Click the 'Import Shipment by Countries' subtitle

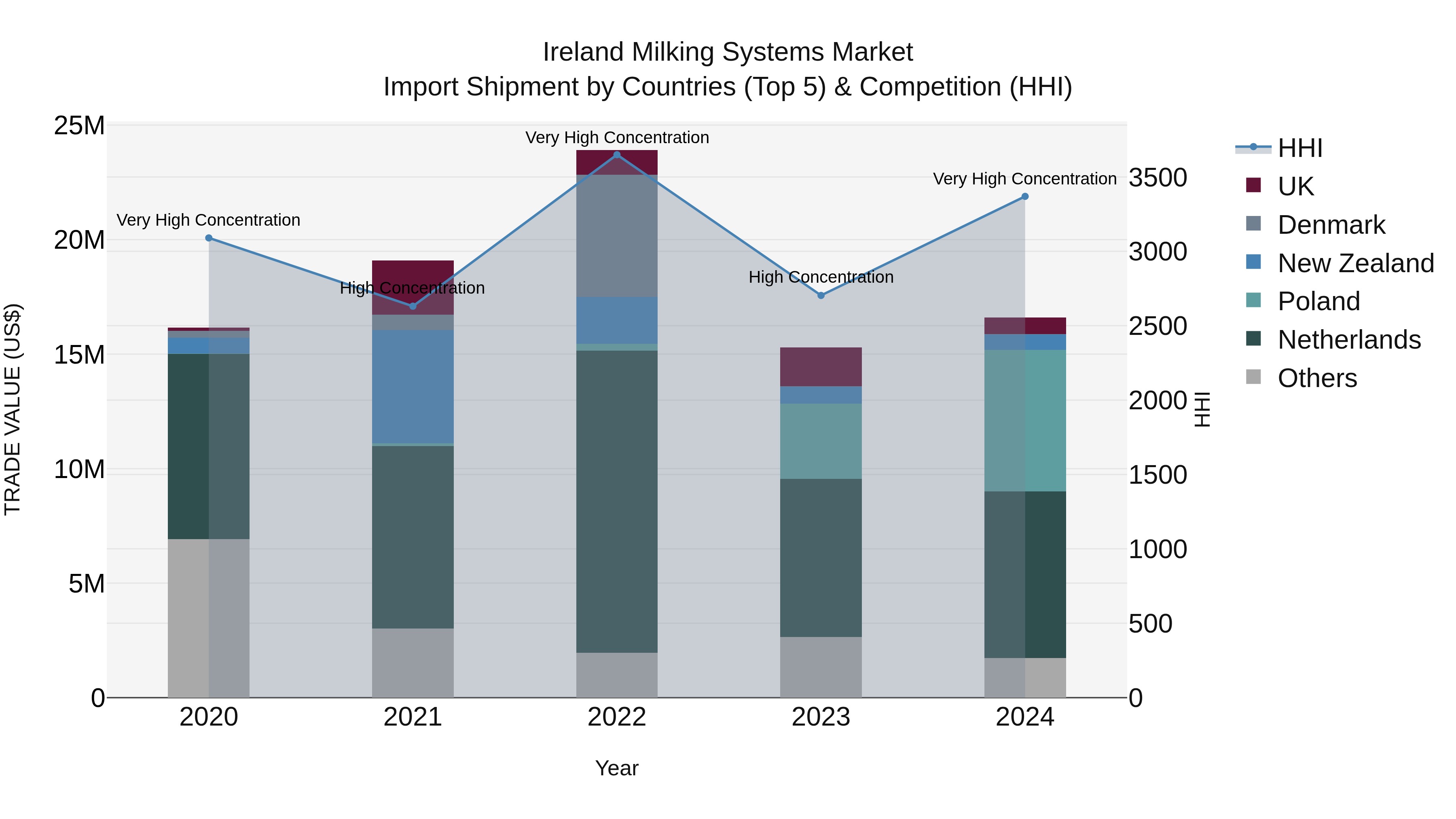pos(728,87)
